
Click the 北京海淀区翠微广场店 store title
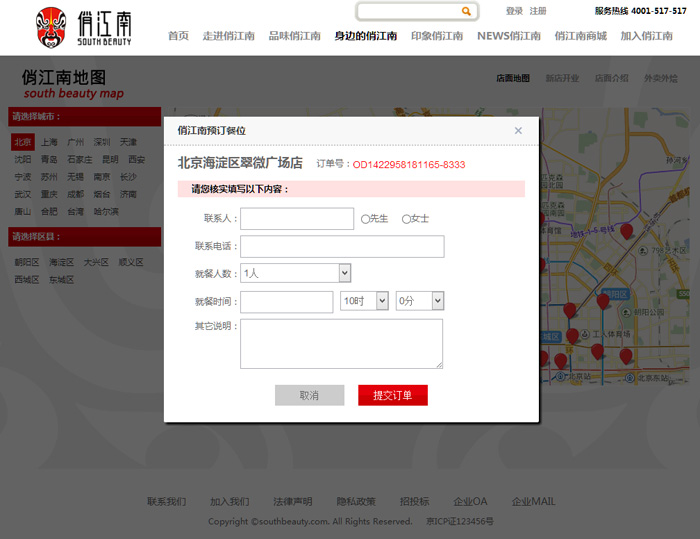coord(240,163)
